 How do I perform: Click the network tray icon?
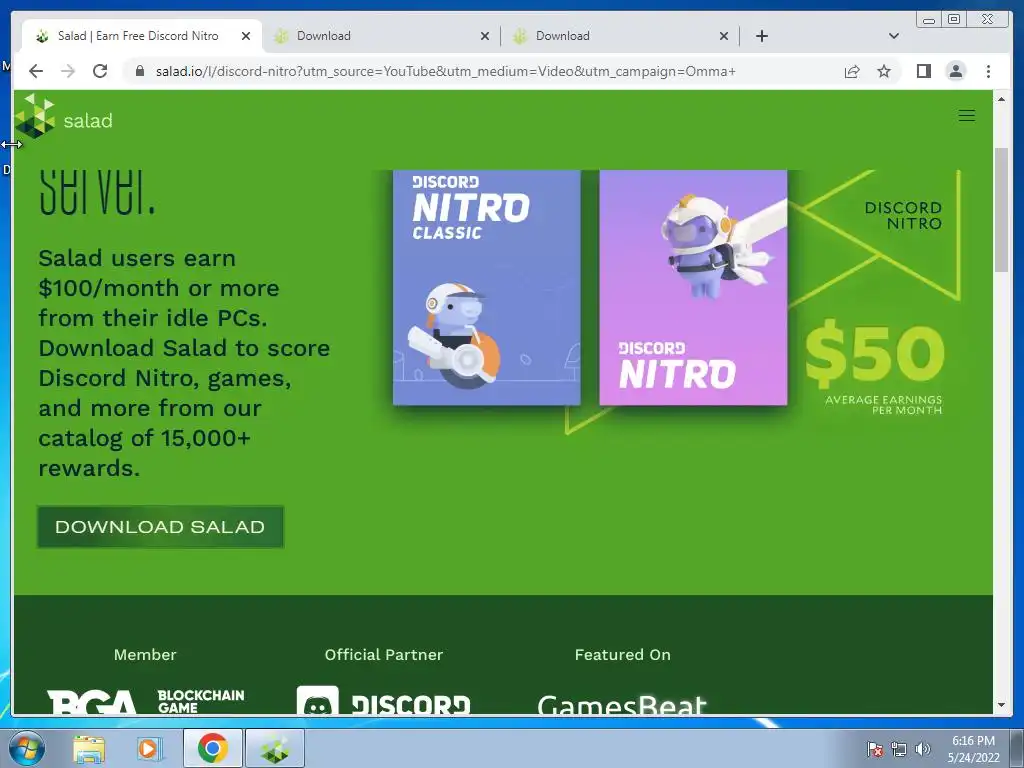(899, 749)
